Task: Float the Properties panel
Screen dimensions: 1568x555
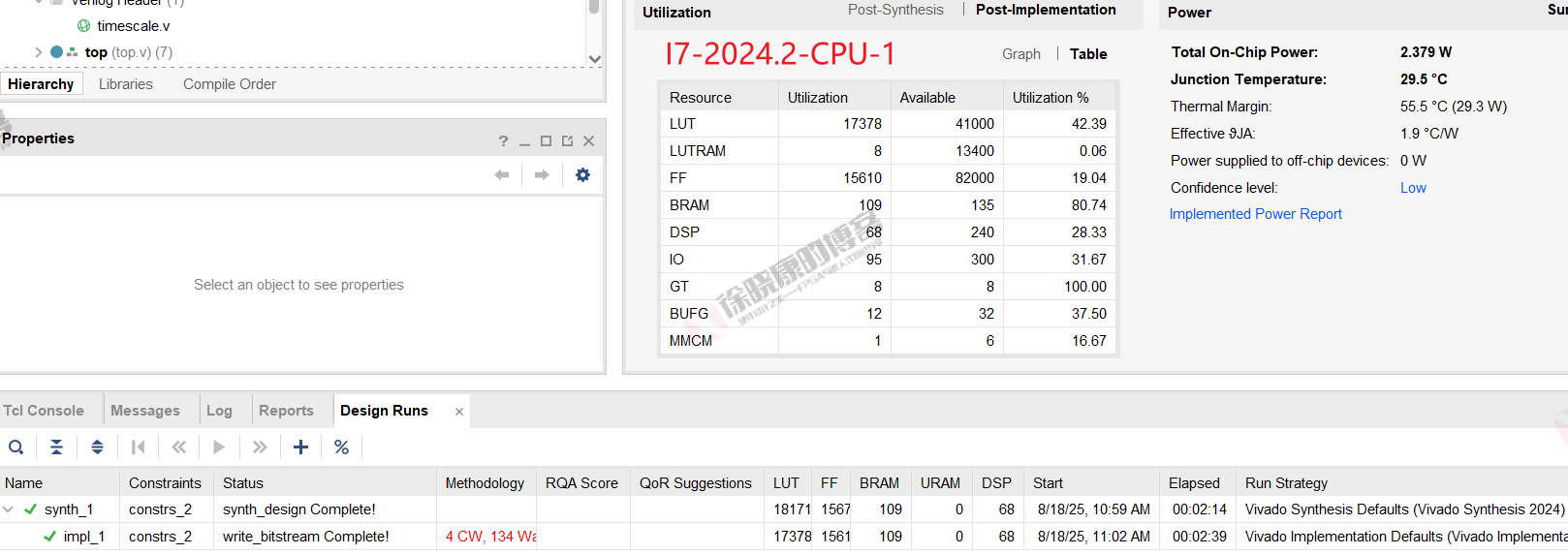Action: (x=567, y=141)
